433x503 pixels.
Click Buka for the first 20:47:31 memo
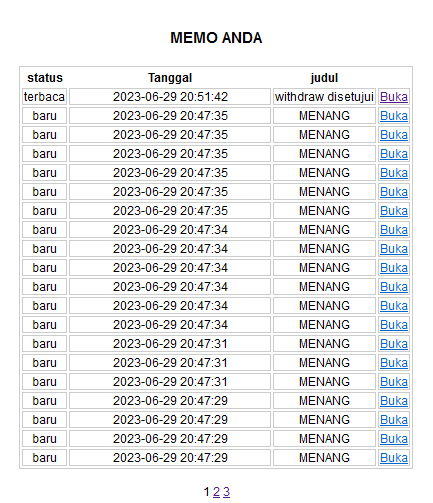(394, 344)
